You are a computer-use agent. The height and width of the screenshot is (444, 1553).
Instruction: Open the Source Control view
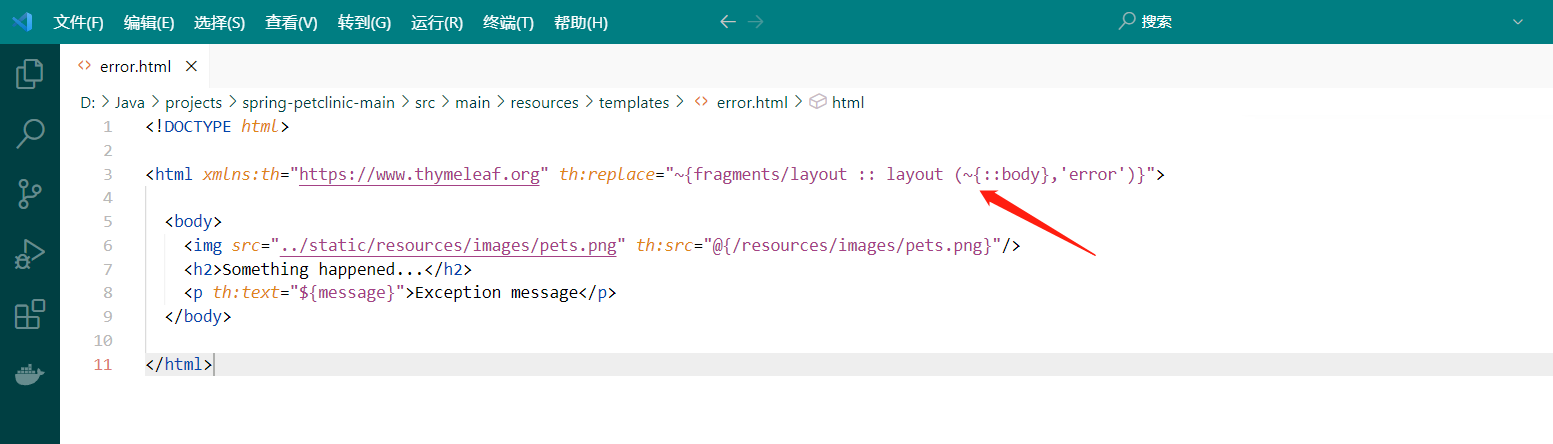pos(30,194)
